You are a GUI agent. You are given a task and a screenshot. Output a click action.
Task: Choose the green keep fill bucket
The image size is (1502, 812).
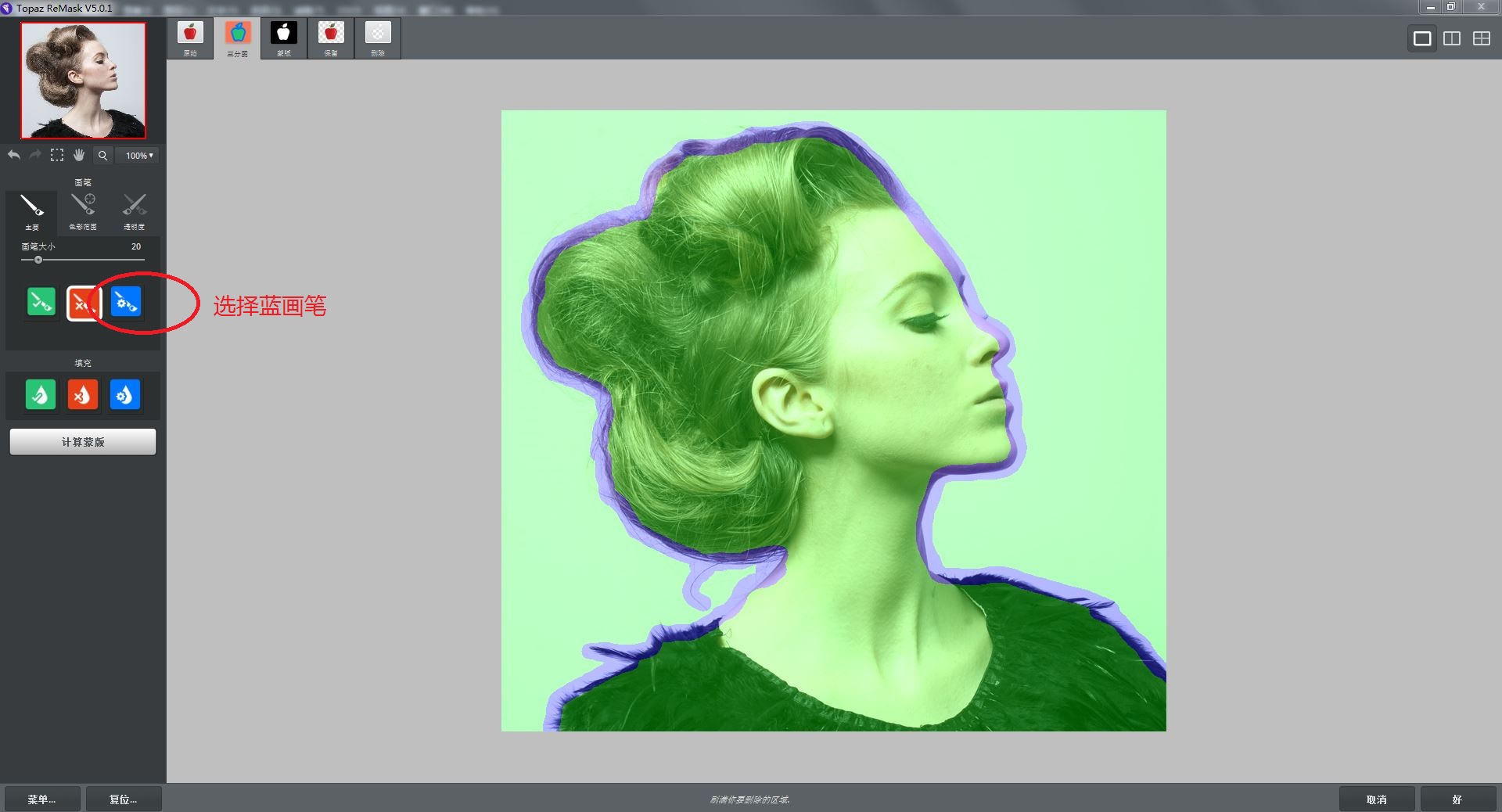pos(41,395)
